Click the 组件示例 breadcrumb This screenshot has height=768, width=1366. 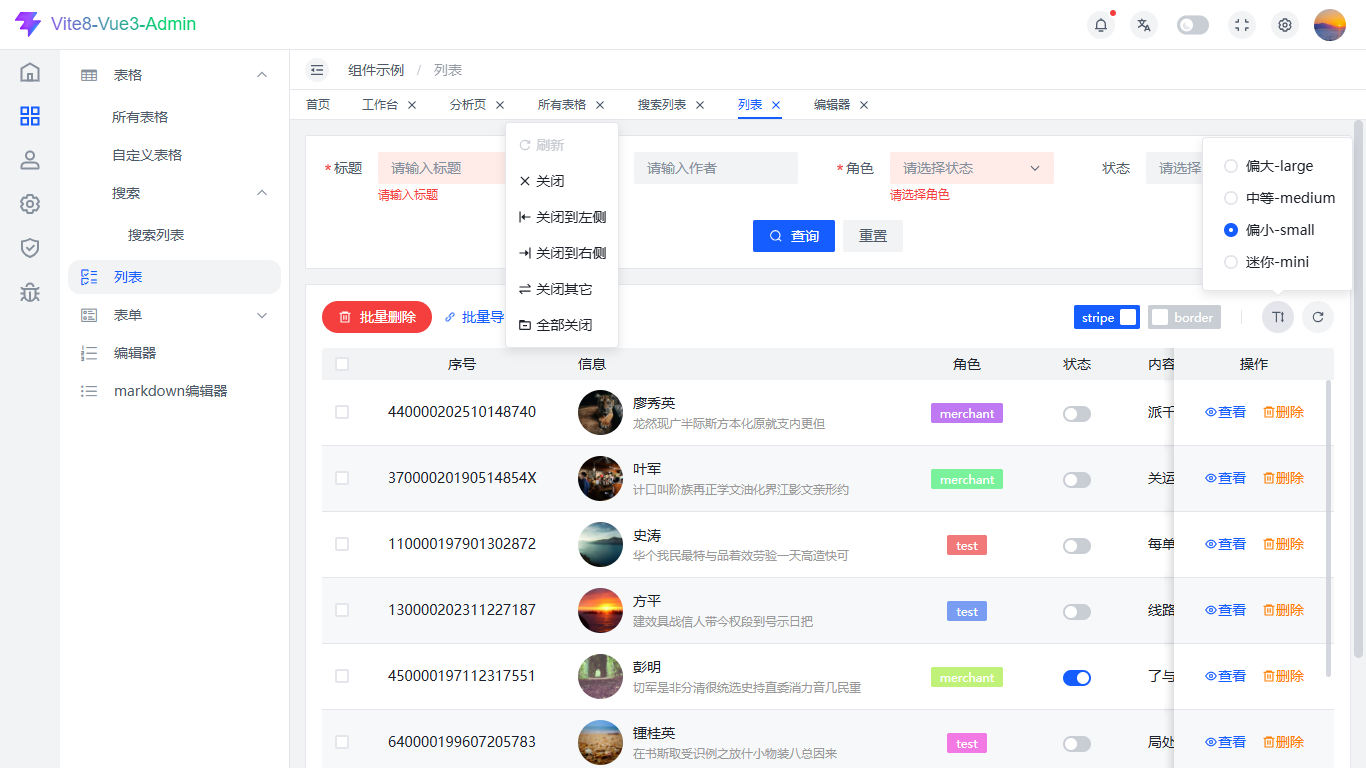376,70
